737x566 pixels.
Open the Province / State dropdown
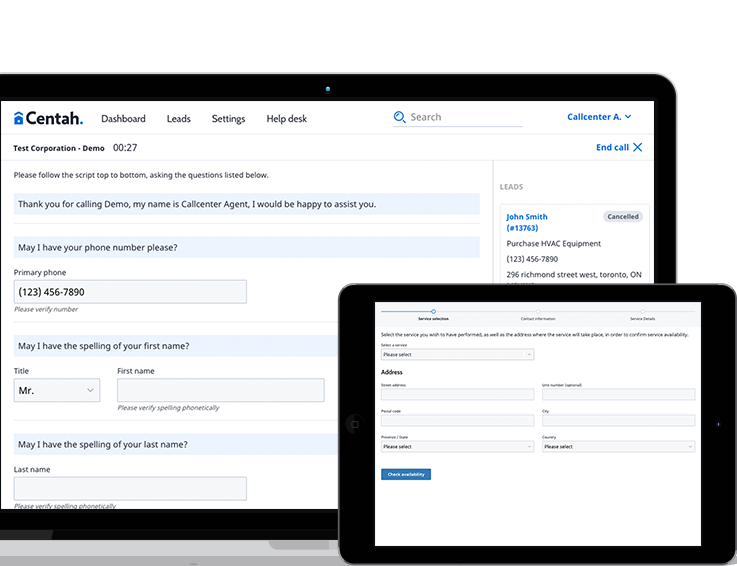coord(457,447)
